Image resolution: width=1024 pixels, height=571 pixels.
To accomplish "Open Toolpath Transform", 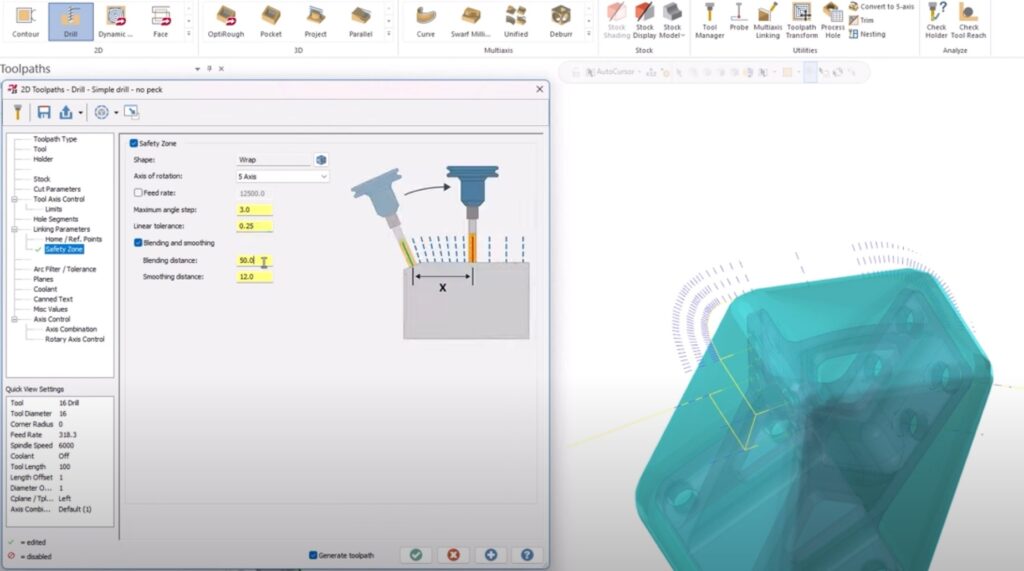I will [x=801, y=21].
